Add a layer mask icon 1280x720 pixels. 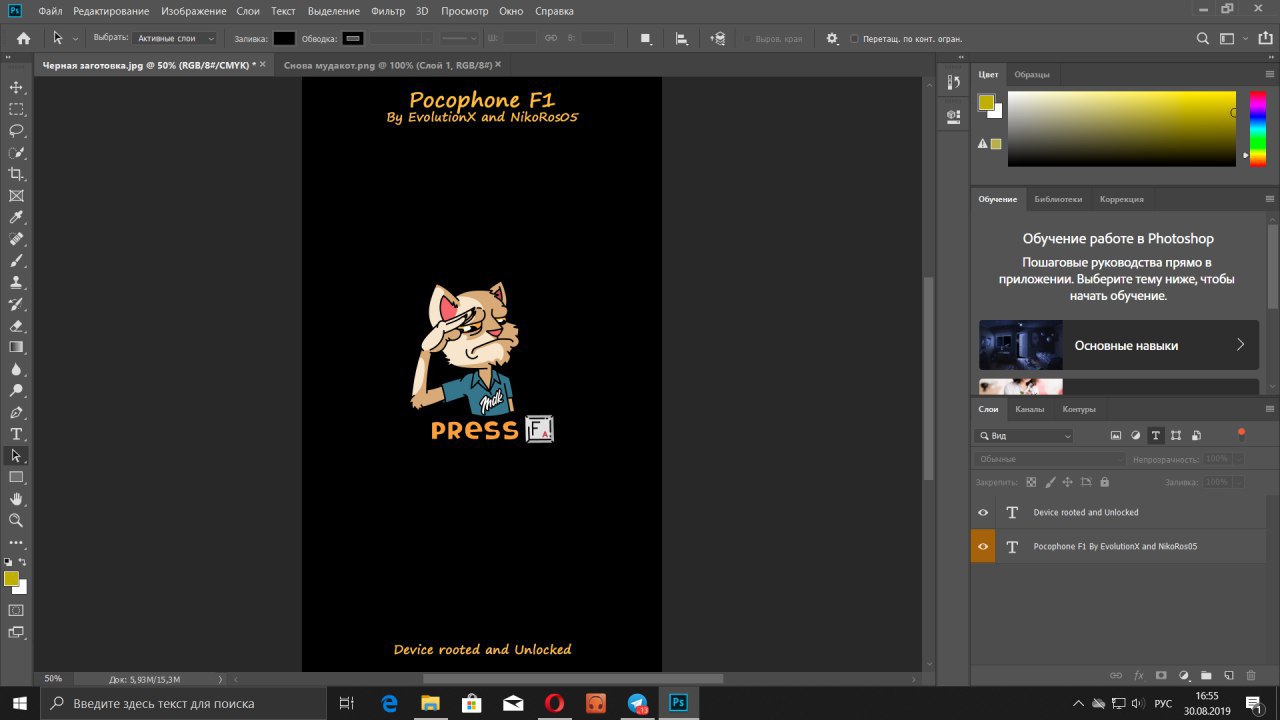(x=1161, y=676)
